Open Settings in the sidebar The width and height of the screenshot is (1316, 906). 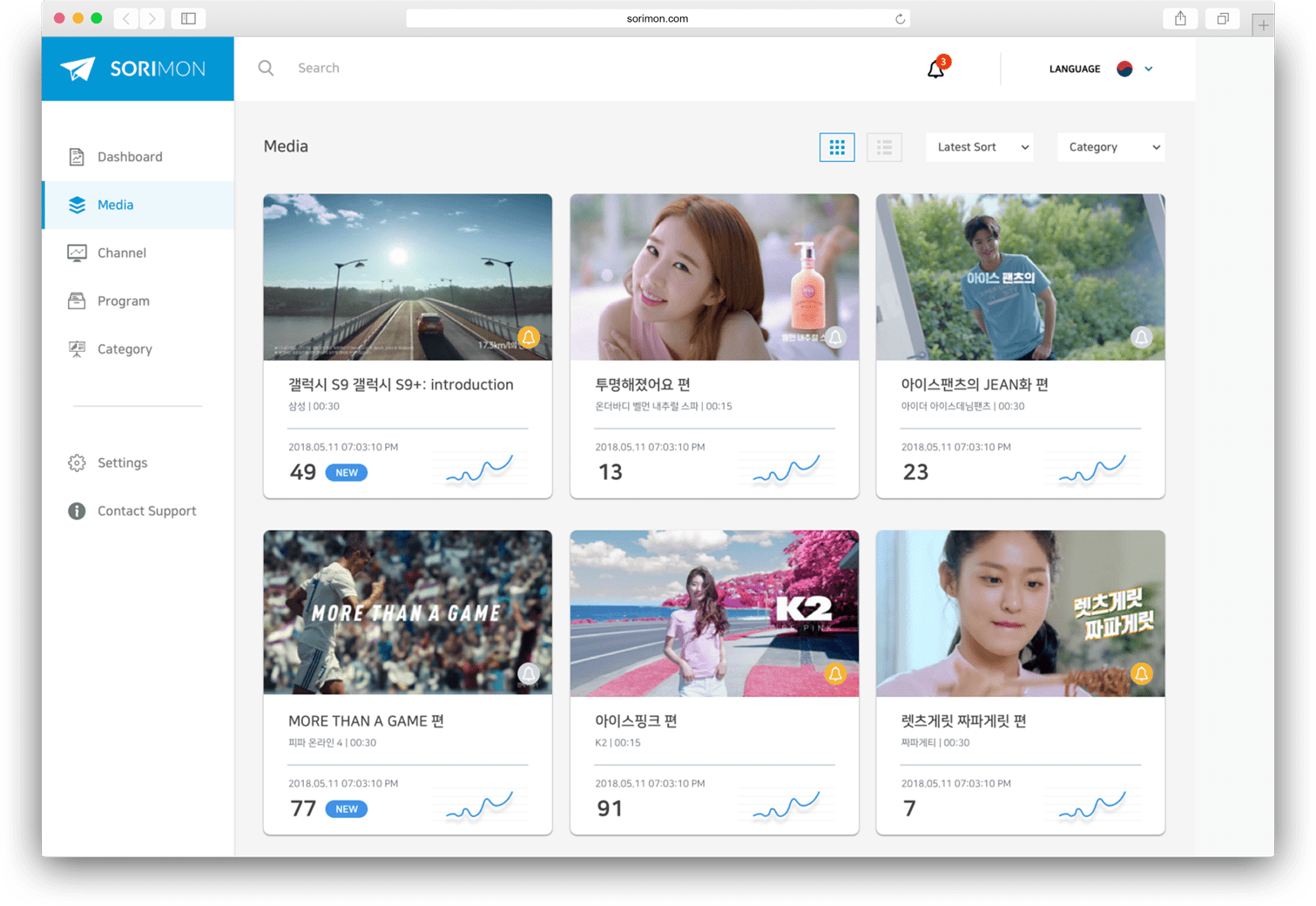click(122, 463)
